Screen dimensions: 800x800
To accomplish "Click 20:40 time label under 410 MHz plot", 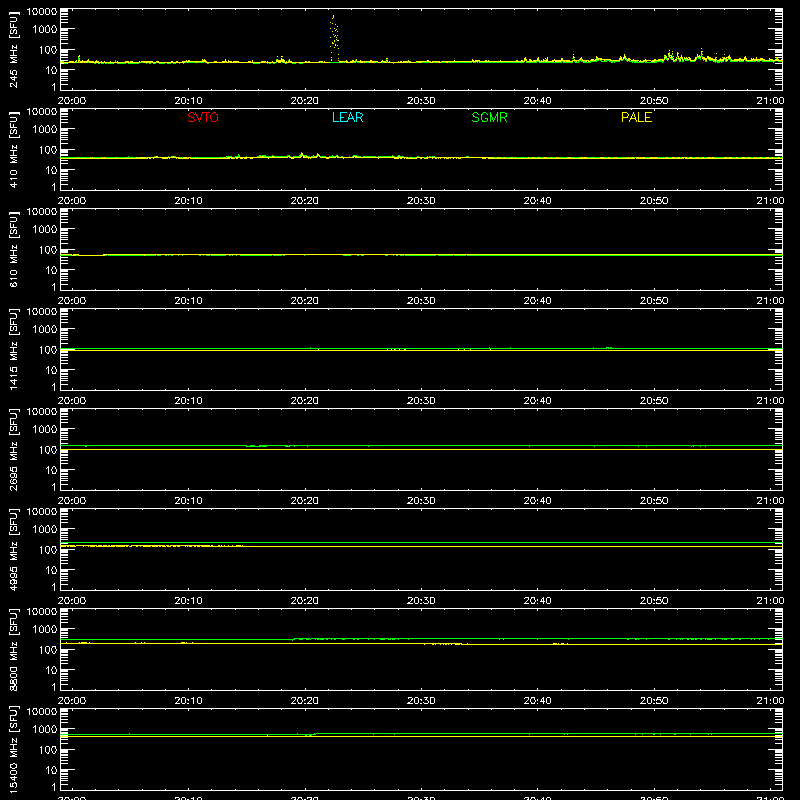I will (537, 201).
